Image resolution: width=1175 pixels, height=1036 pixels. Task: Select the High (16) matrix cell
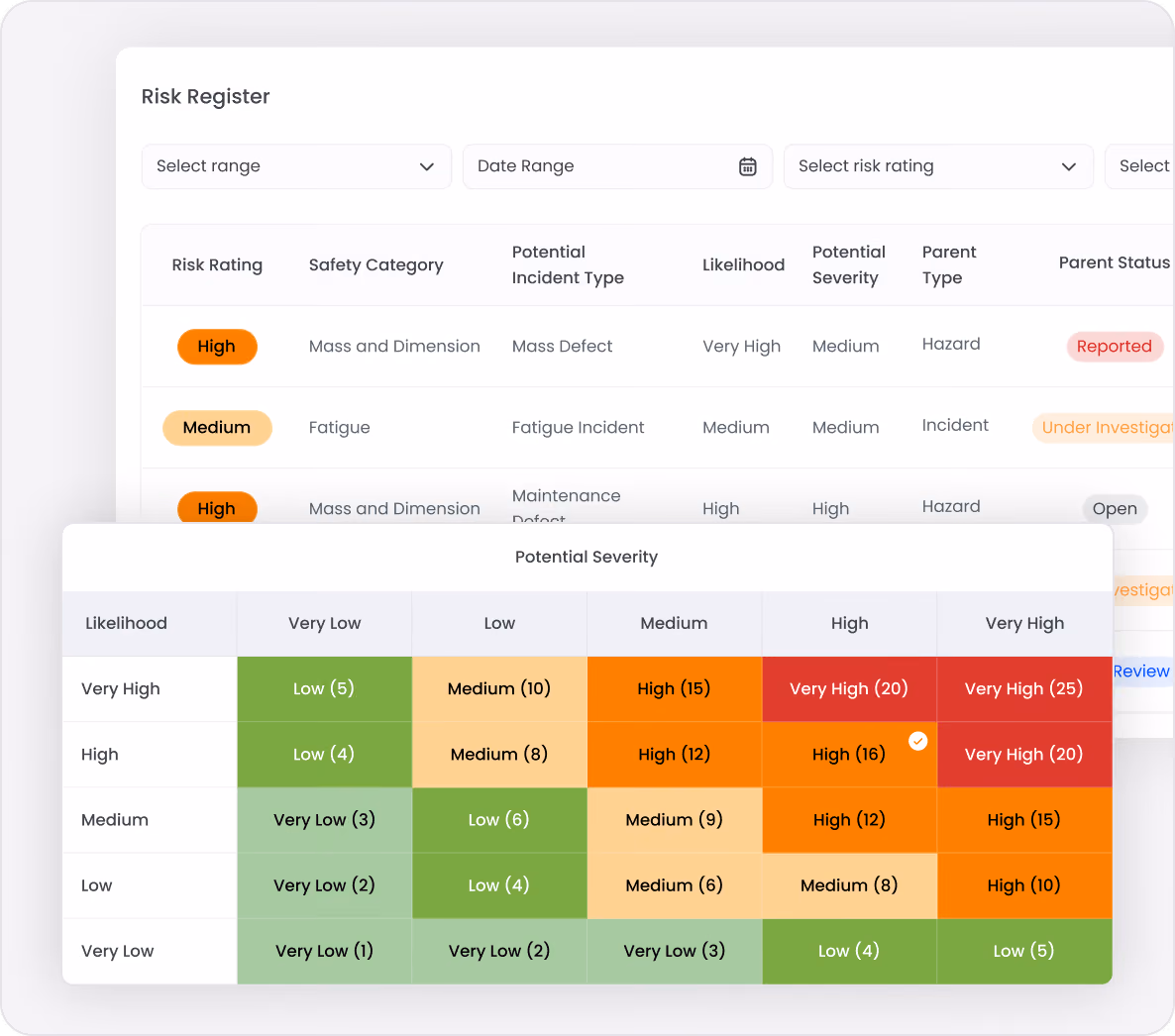[849, 755]
